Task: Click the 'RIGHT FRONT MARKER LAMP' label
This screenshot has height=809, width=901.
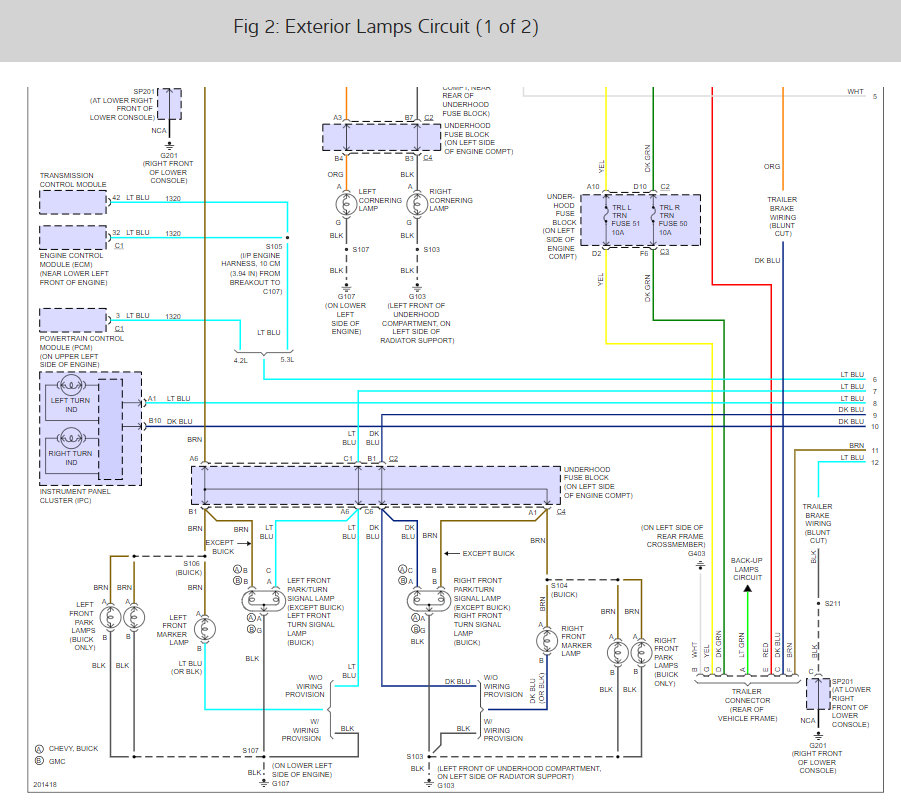Action: [x=576, y=641]
